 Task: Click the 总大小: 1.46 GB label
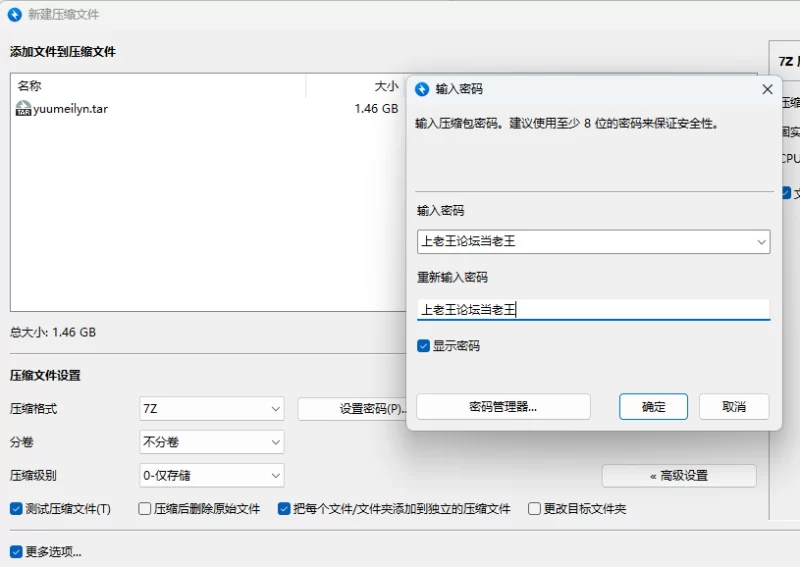coord(53,332)
